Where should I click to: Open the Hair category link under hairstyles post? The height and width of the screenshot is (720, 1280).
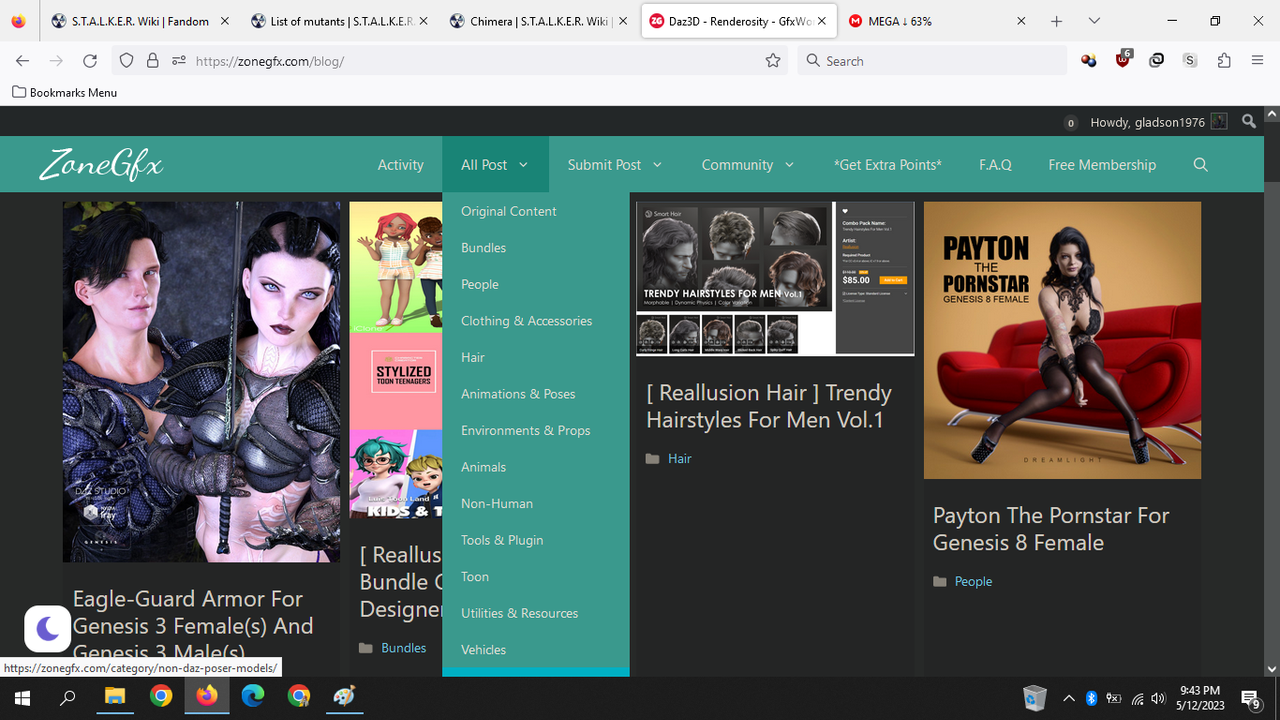pos(680,458)
